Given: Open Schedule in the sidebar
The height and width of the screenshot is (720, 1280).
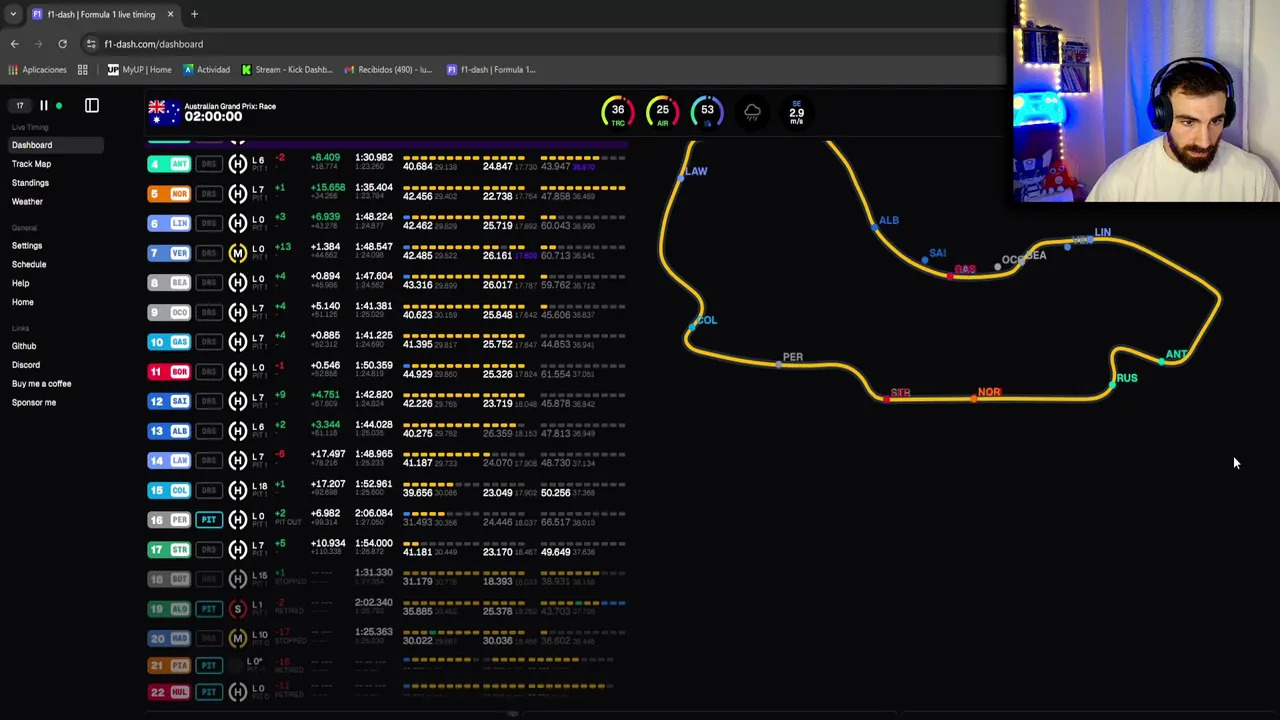Looking at the screenshot, I should click(29, 264).
